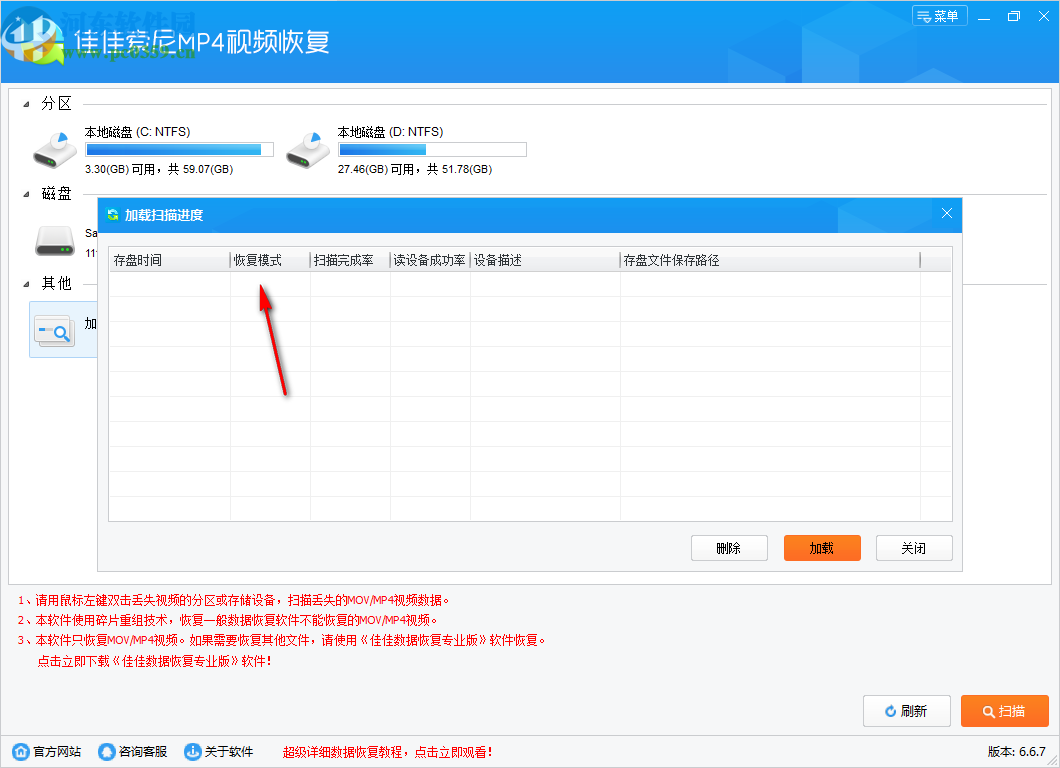Viewport: 1060px width, 768px height.
Task: Open the 菜单 menu button
Action: click(939, 16)
